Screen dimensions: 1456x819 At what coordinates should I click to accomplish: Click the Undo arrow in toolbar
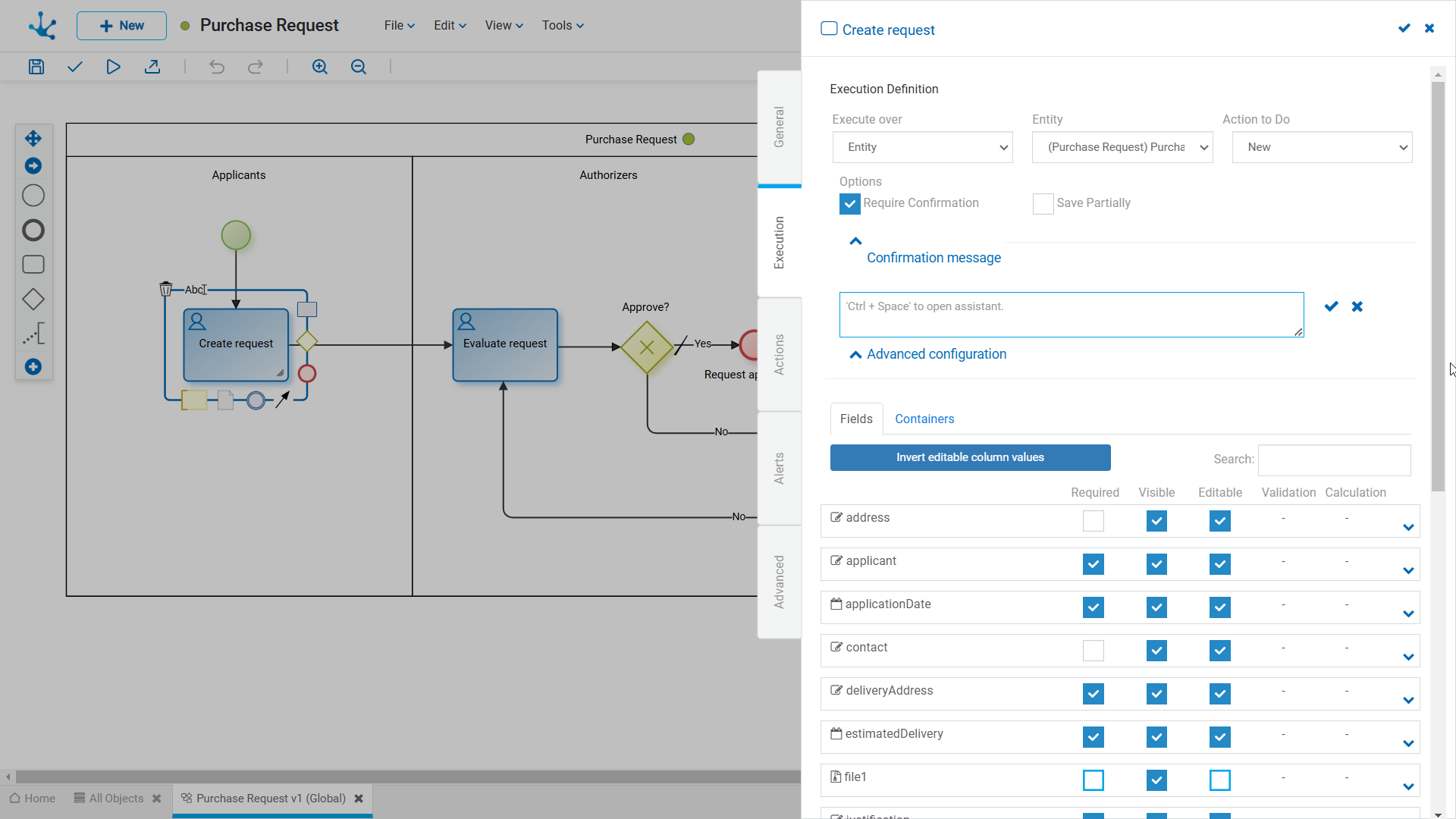[217, 67]
